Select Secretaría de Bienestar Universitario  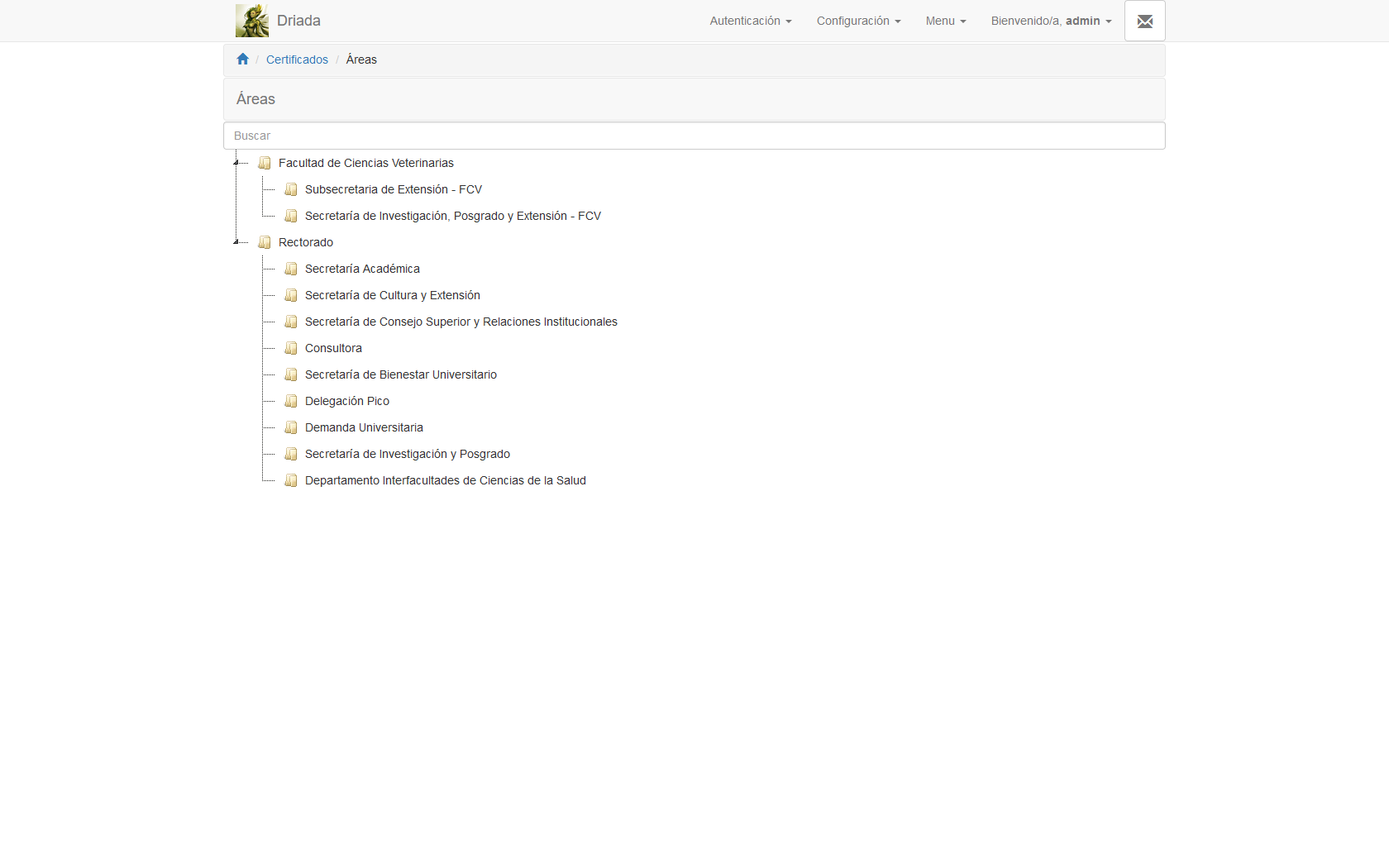(400, 374)
